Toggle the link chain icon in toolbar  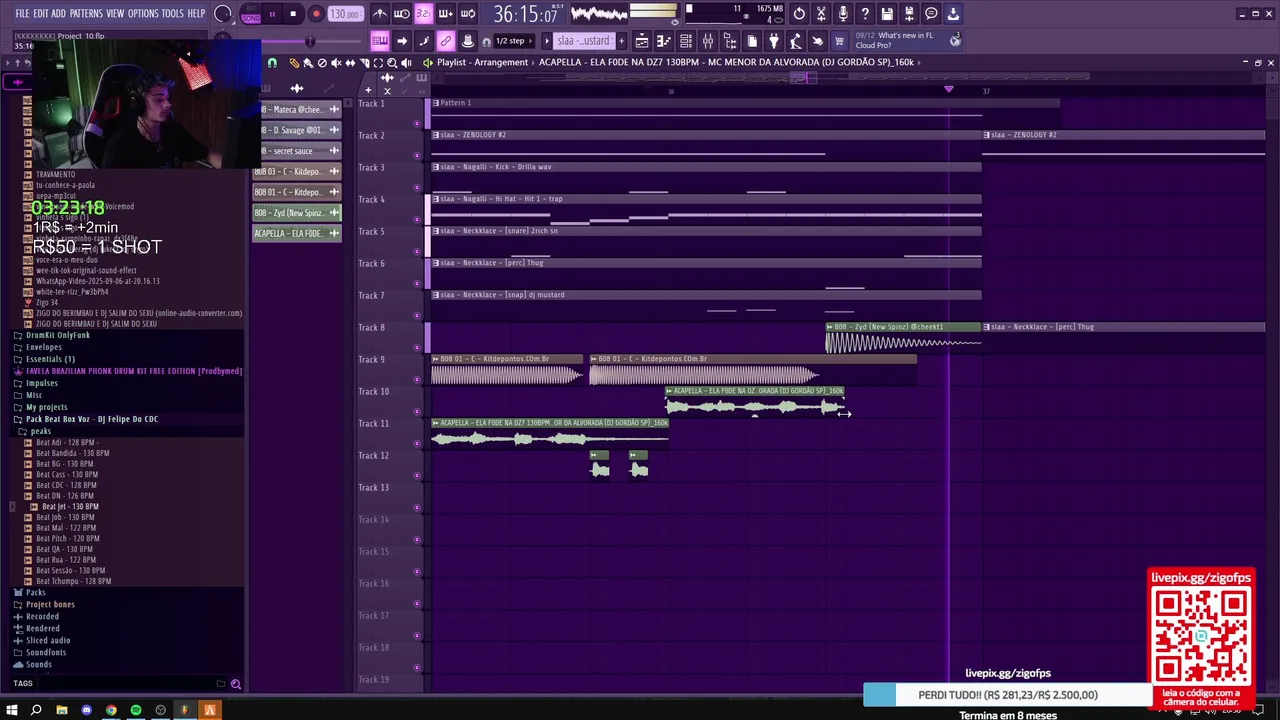446,41
